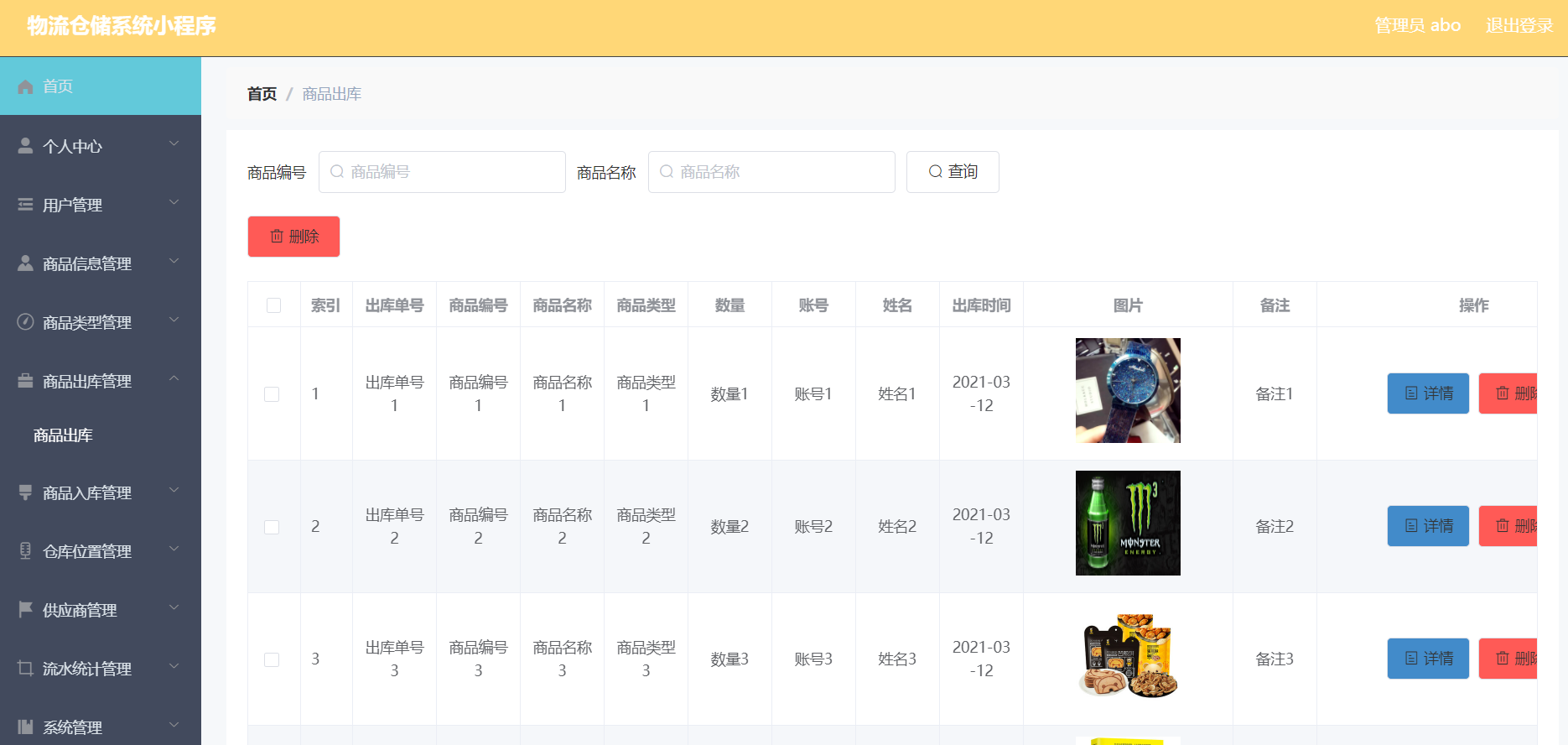
Task: Click the search icon in 商品名称 field
Action: pos(667,172)
